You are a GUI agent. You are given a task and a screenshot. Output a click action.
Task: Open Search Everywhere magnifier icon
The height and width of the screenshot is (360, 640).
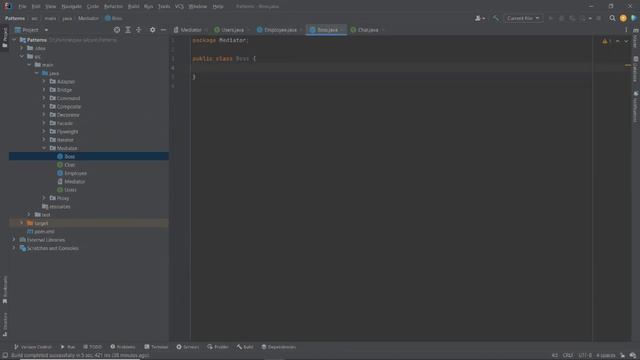(x=612, y=18)
